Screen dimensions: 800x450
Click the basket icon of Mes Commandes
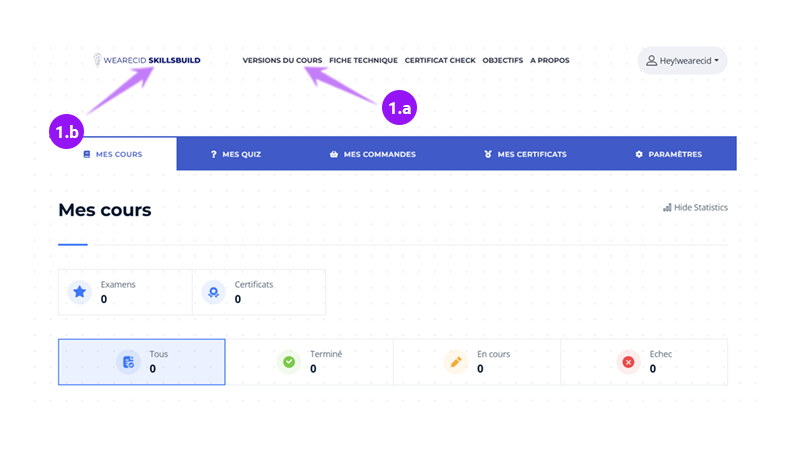click(334, 154)
